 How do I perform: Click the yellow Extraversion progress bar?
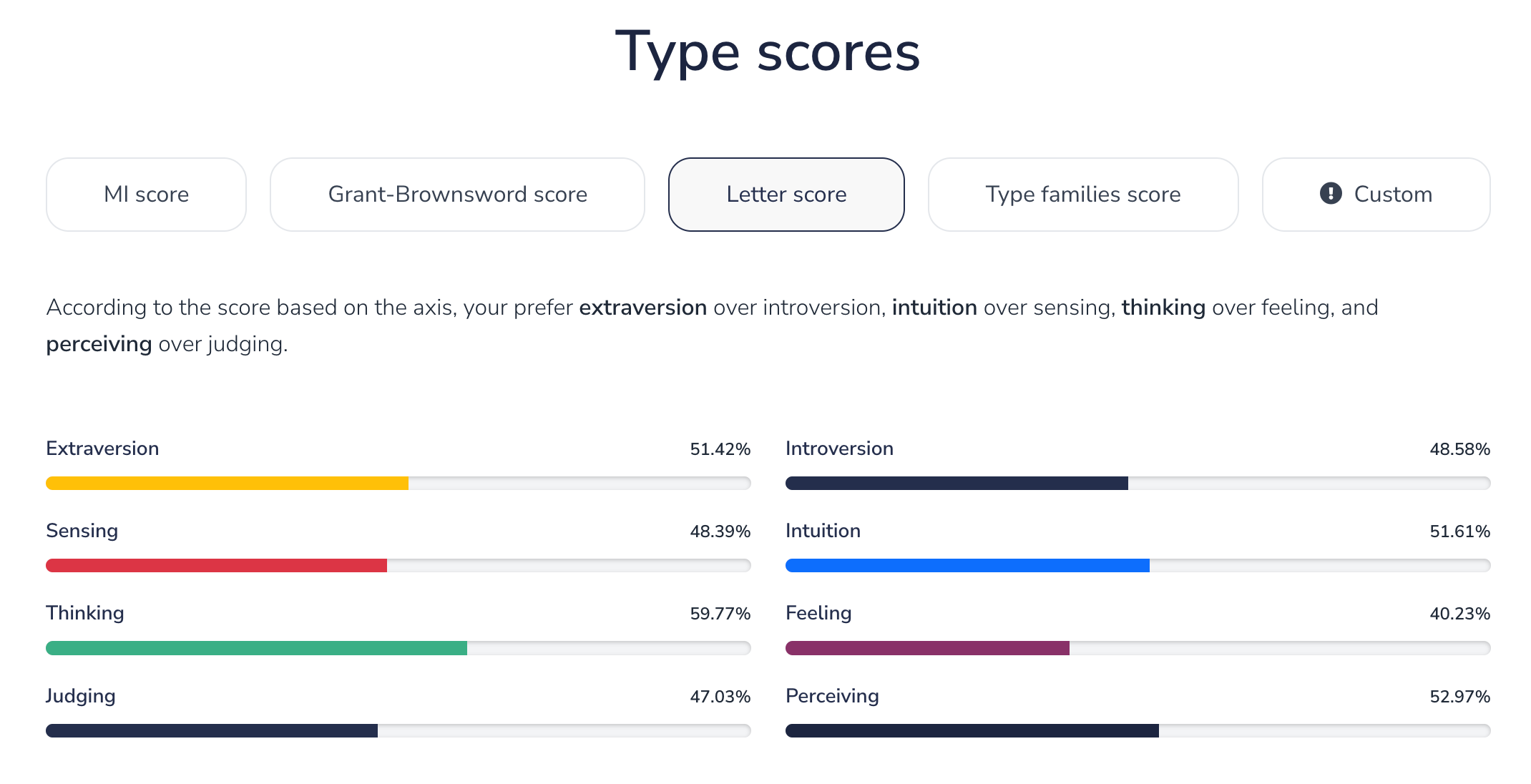point(228,484)
